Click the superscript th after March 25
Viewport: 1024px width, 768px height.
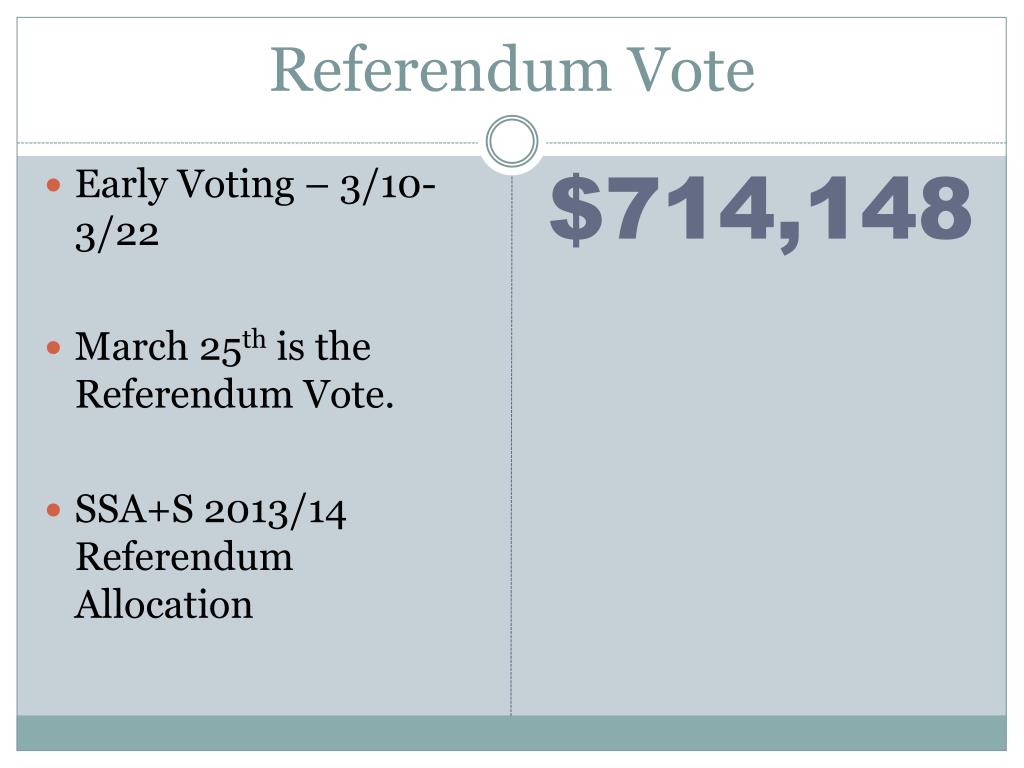tap(254, 340)
